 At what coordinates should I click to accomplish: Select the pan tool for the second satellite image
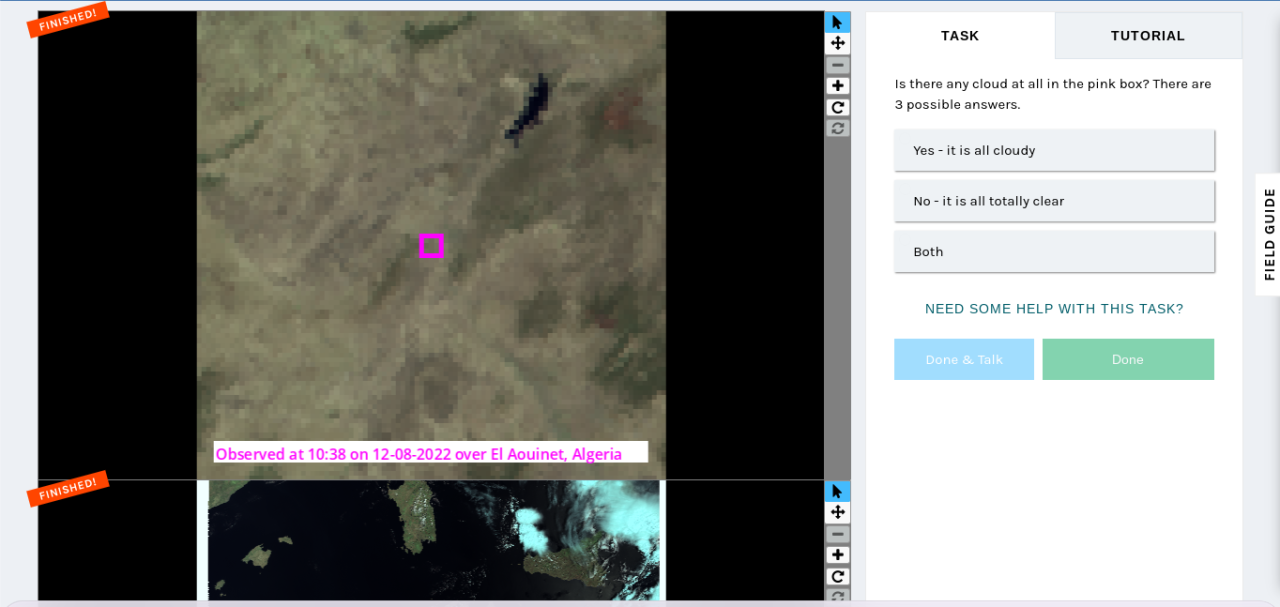pos(838,512)
